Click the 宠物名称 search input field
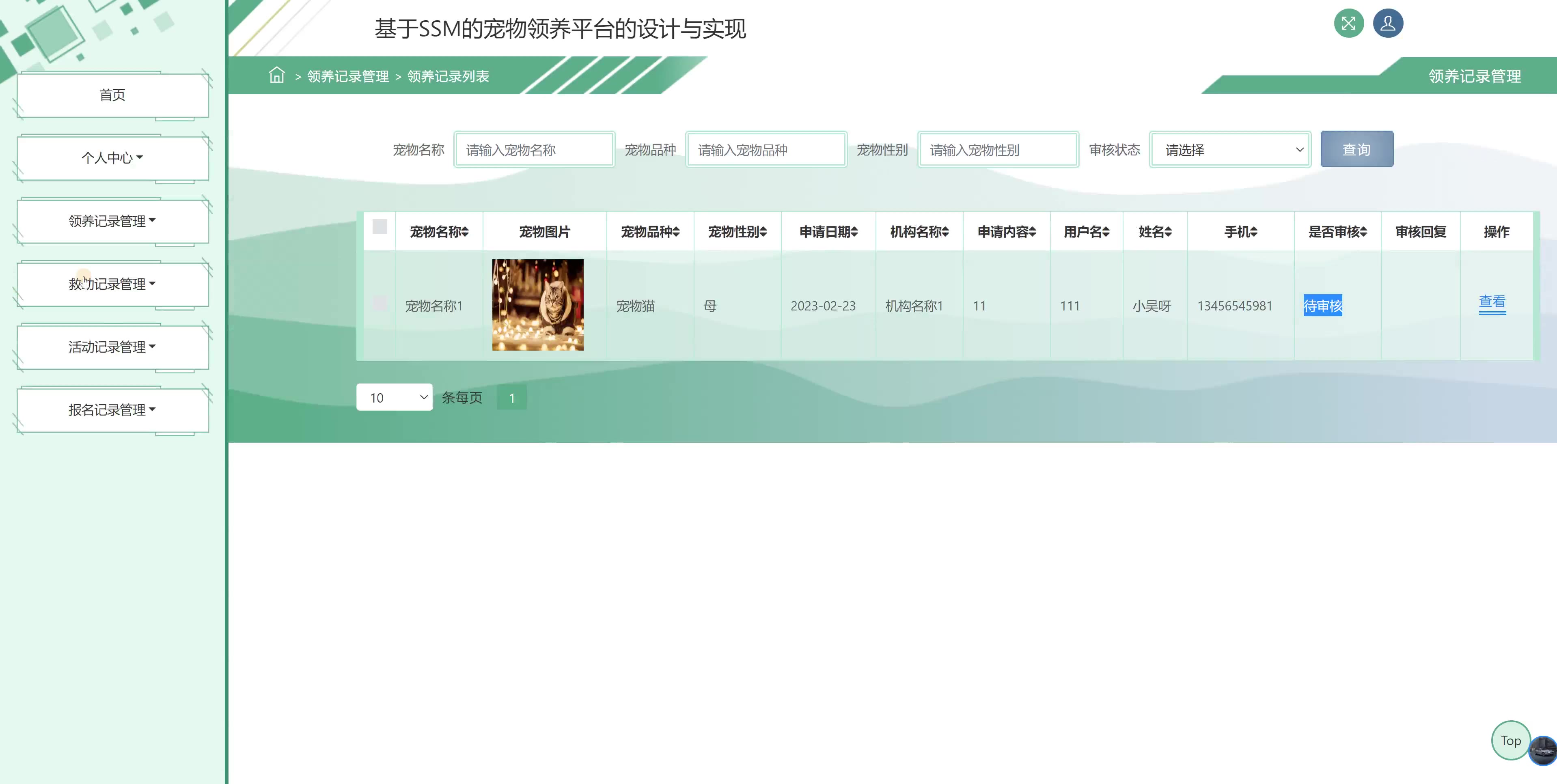This screenshot has height=784, width=1557. click(534, 149)
